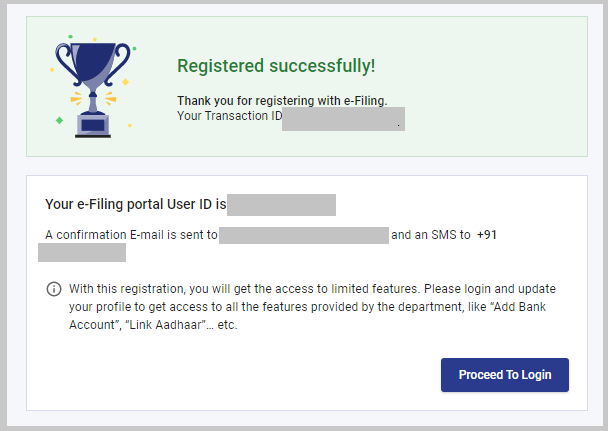Click the trophy icon

pyautogui.click(x=95, y=82)
